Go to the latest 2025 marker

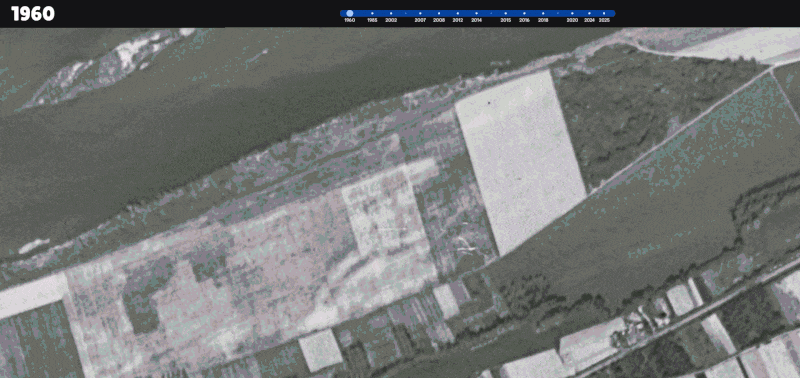click(604, 13)
